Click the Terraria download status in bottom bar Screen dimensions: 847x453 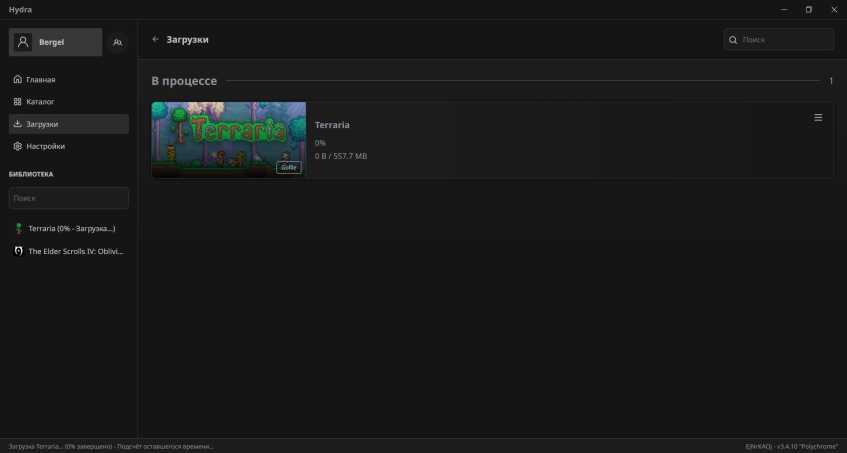110,446
